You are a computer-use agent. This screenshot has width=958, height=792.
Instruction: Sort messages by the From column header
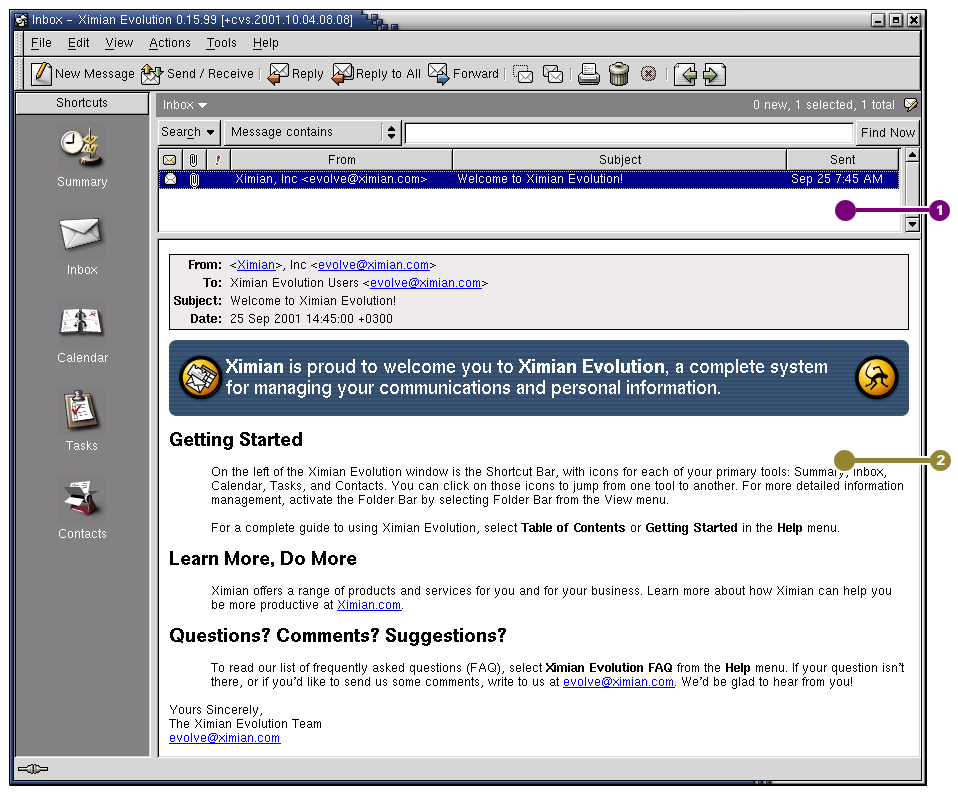point(342,160)
